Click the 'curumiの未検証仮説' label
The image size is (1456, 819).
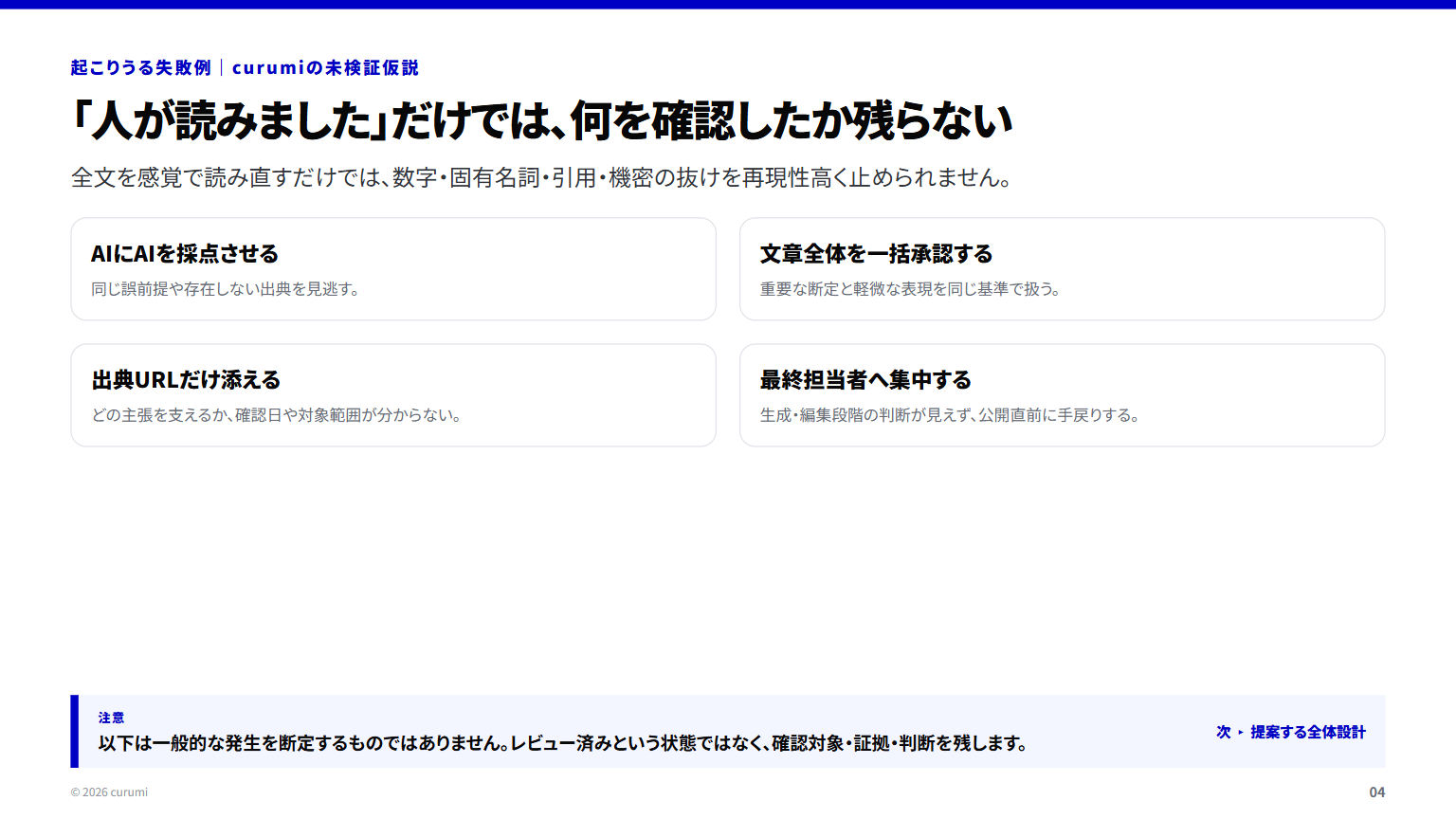(325, 67)
